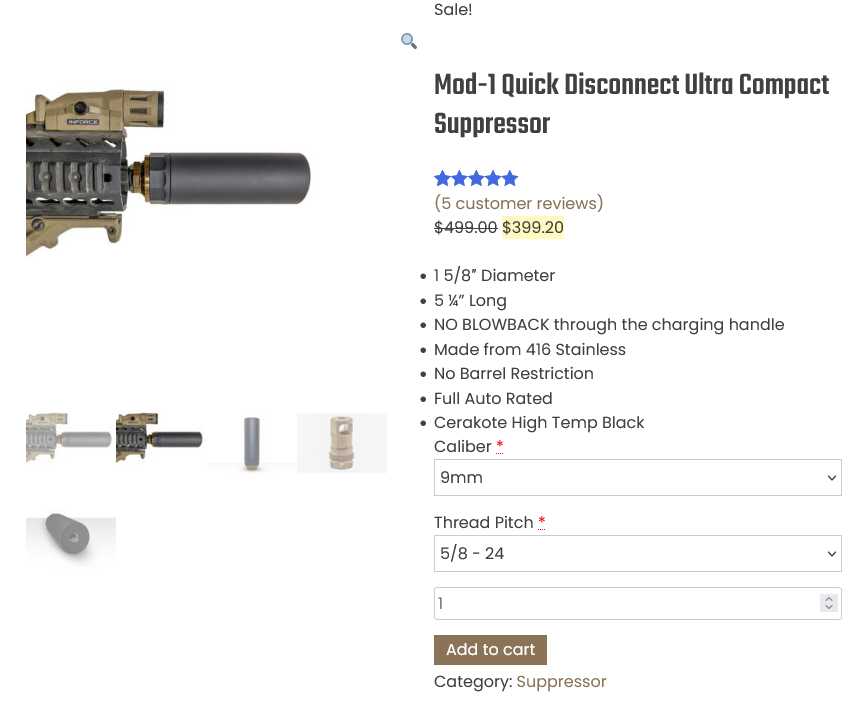Click the original price $499.00
The width and height of the screenshot is (862, 704).
coord(465,227)
